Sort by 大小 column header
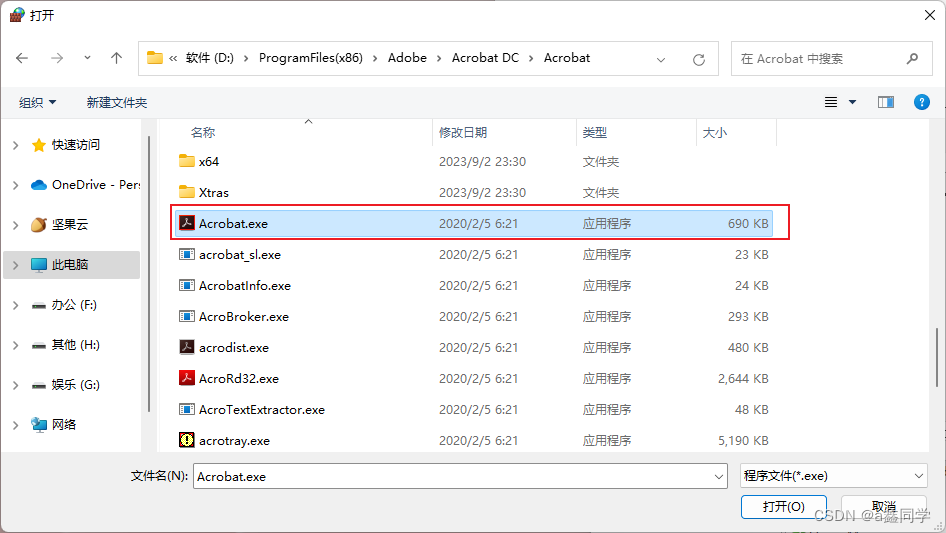Screen dimensions: 946x533 715,132
